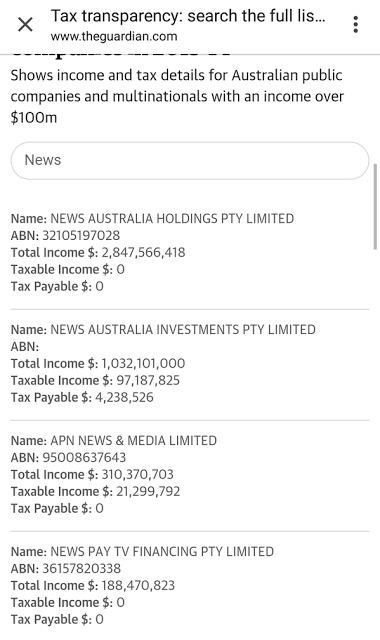Tap Total Income 188,470,823 value
The width and height of the screenshot is (380, 640).
(138, 586)
